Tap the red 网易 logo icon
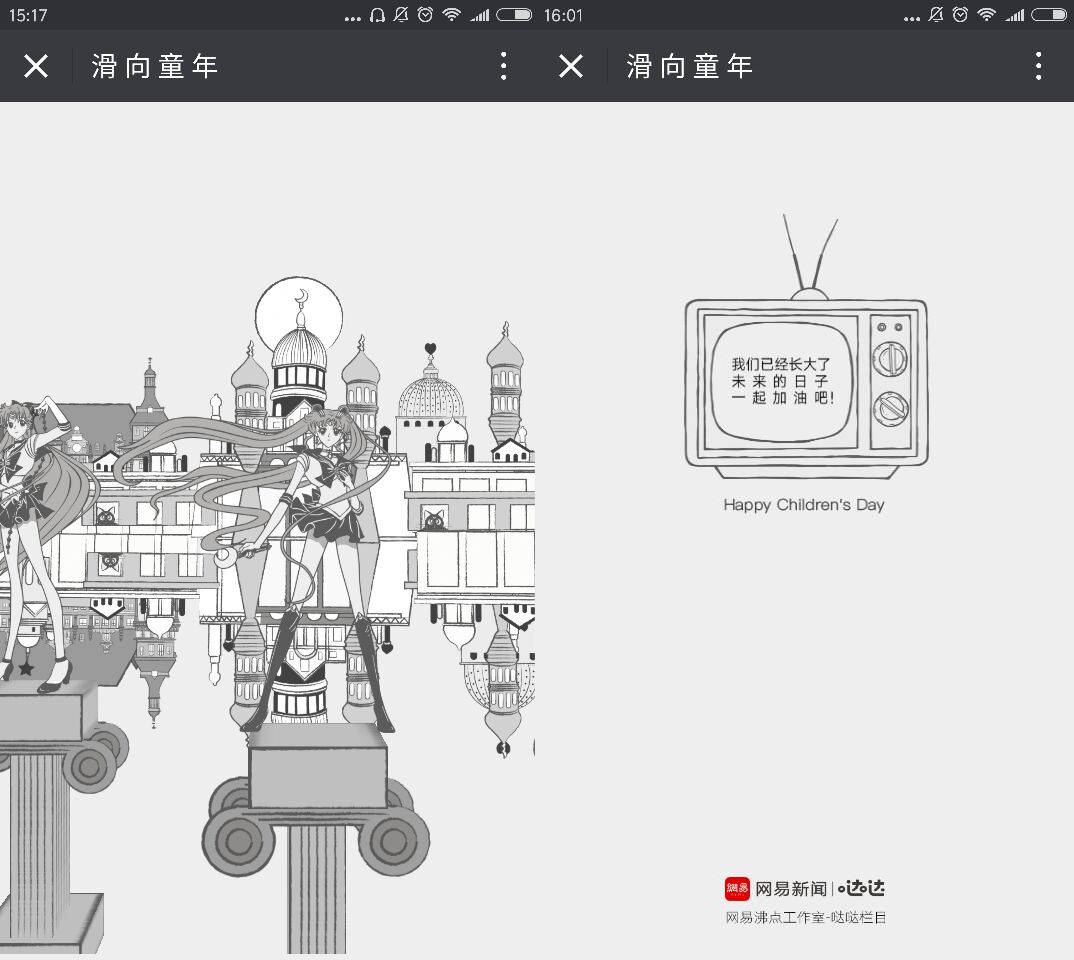 click(x=737, y=889)
